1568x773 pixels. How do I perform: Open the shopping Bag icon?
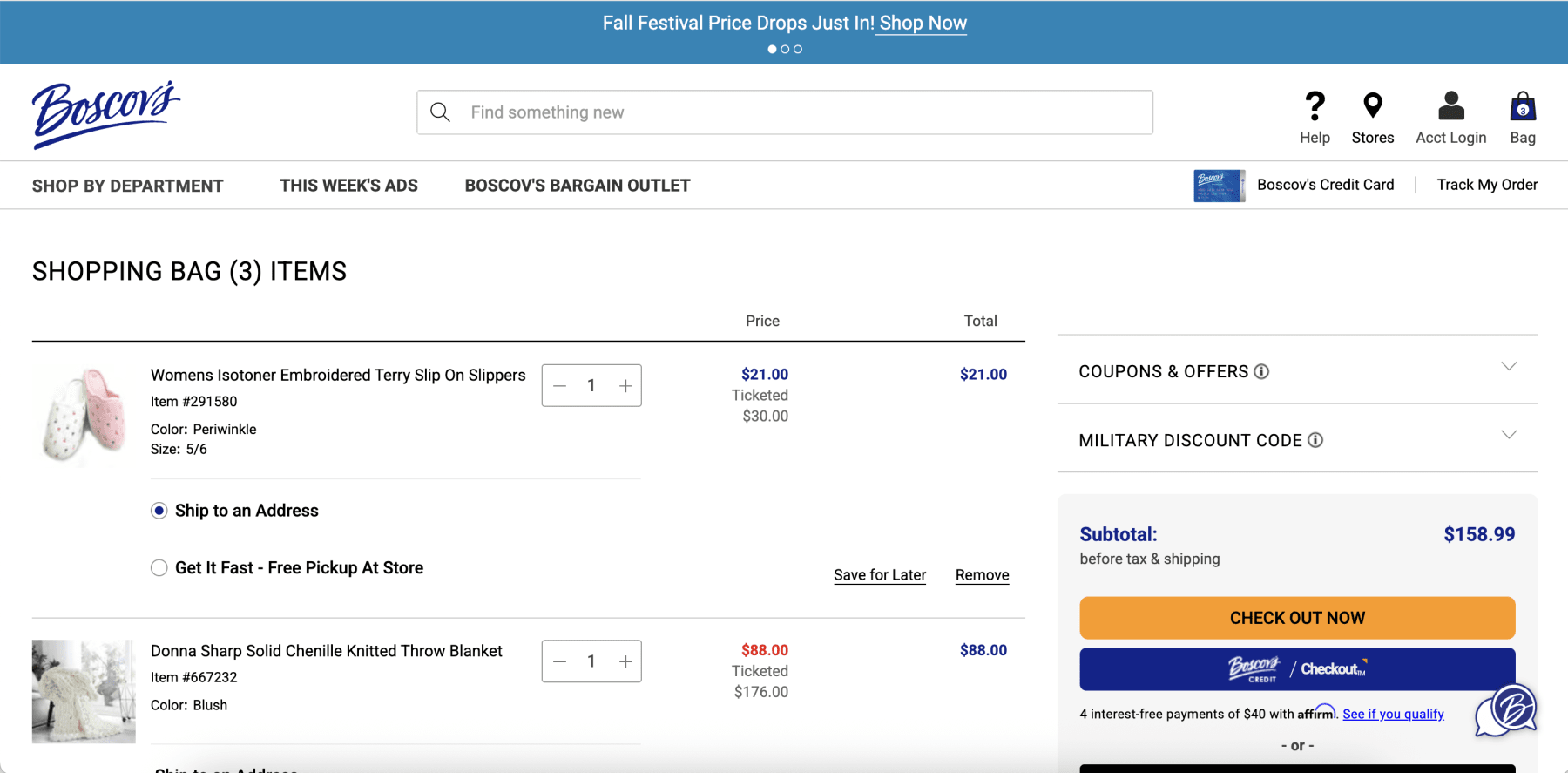coord(1522,107)
